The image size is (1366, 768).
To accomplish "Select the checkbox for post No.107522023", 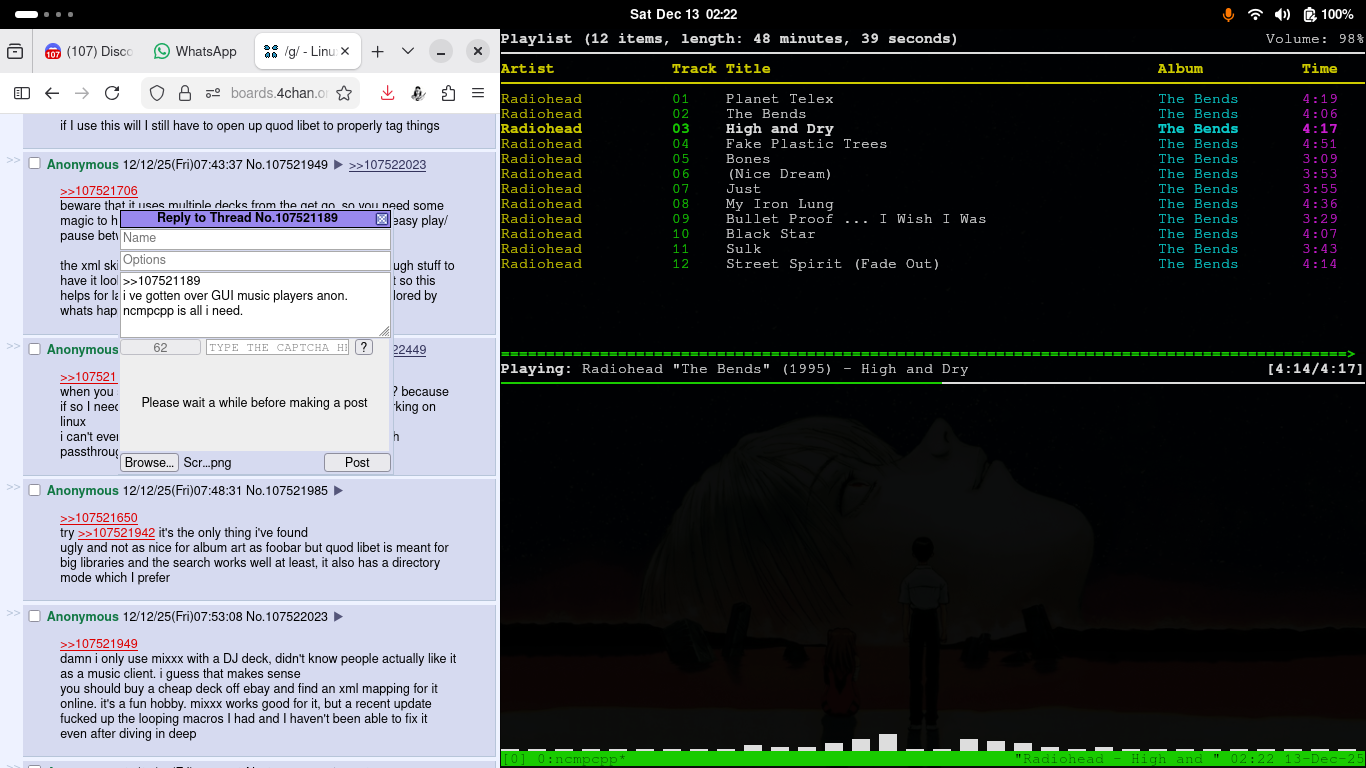I will coord(34,616).
